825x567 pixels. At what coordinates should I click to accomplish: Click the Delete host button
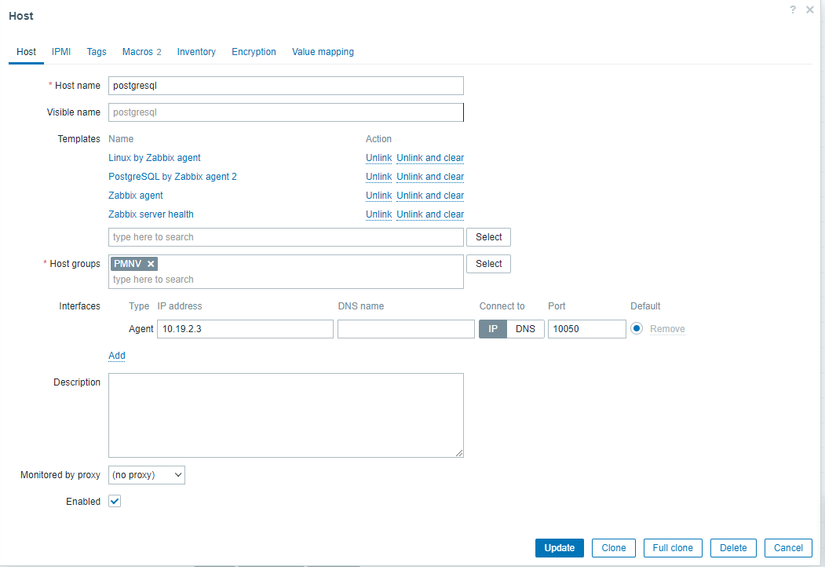click(733, 548)
